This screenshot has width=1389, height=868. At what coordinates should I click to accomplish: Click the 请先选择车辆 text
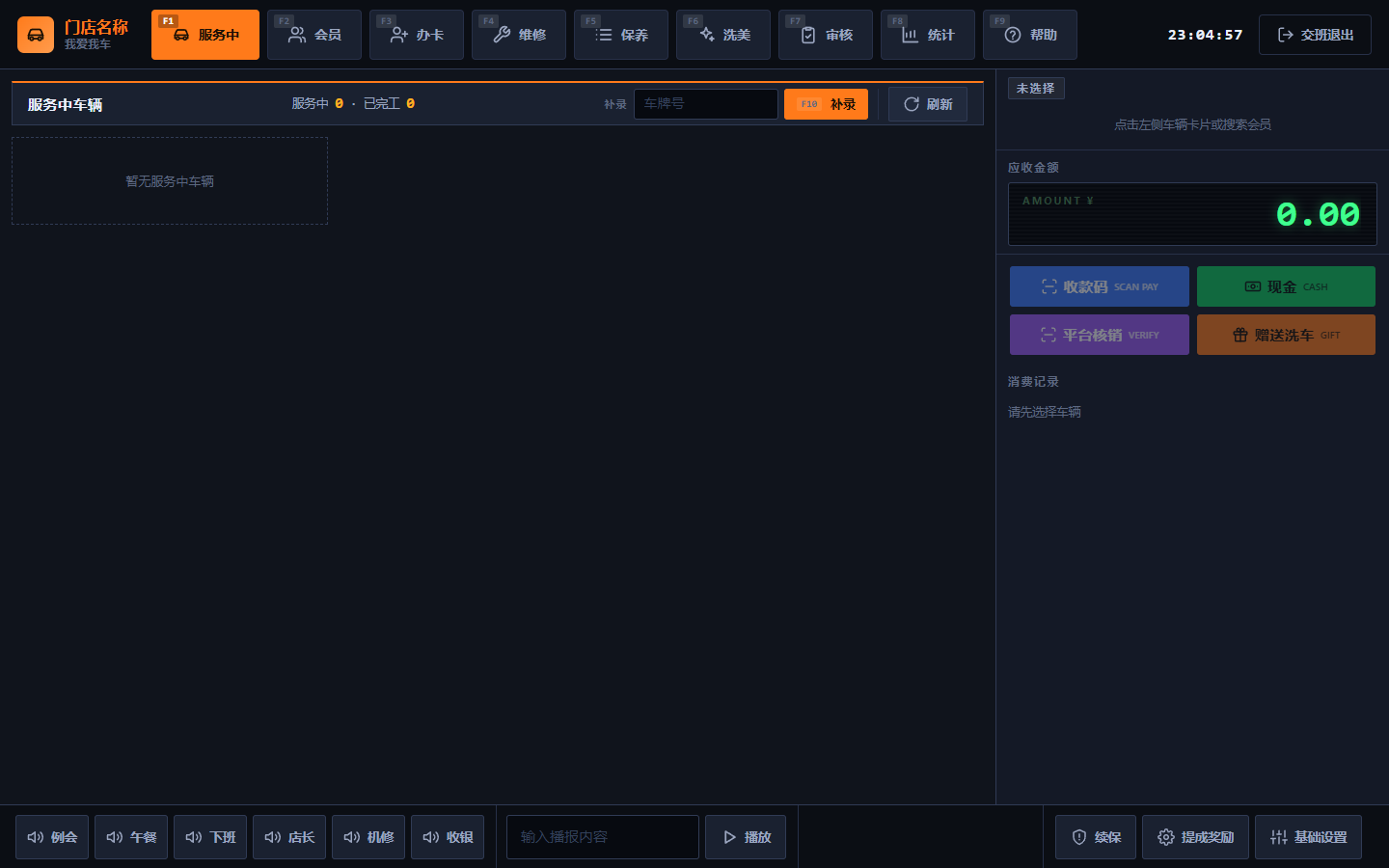pyautogui.click(x=1045, y=412)
